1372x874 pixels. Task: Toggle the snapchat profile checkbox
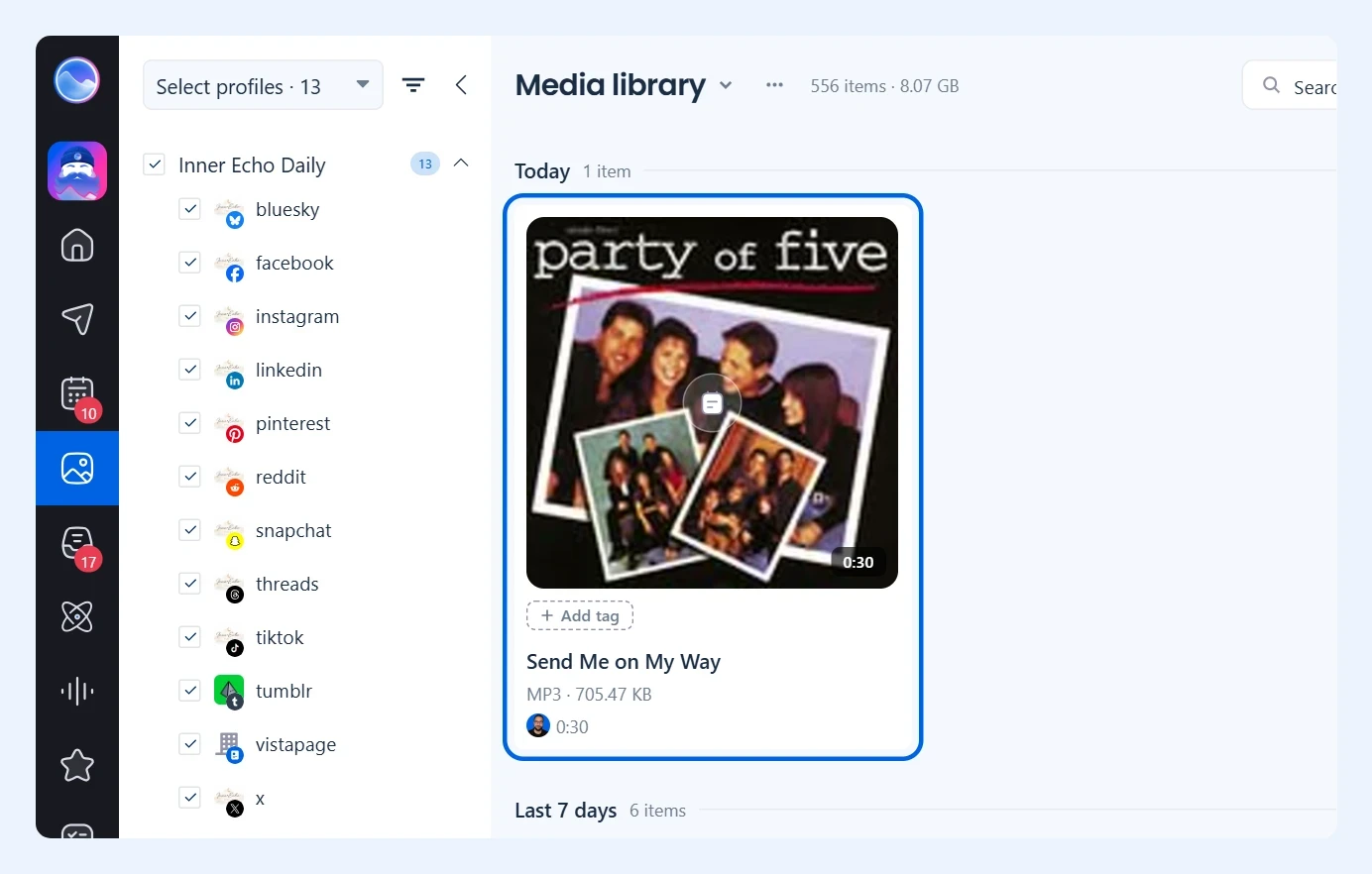point(189,530)
